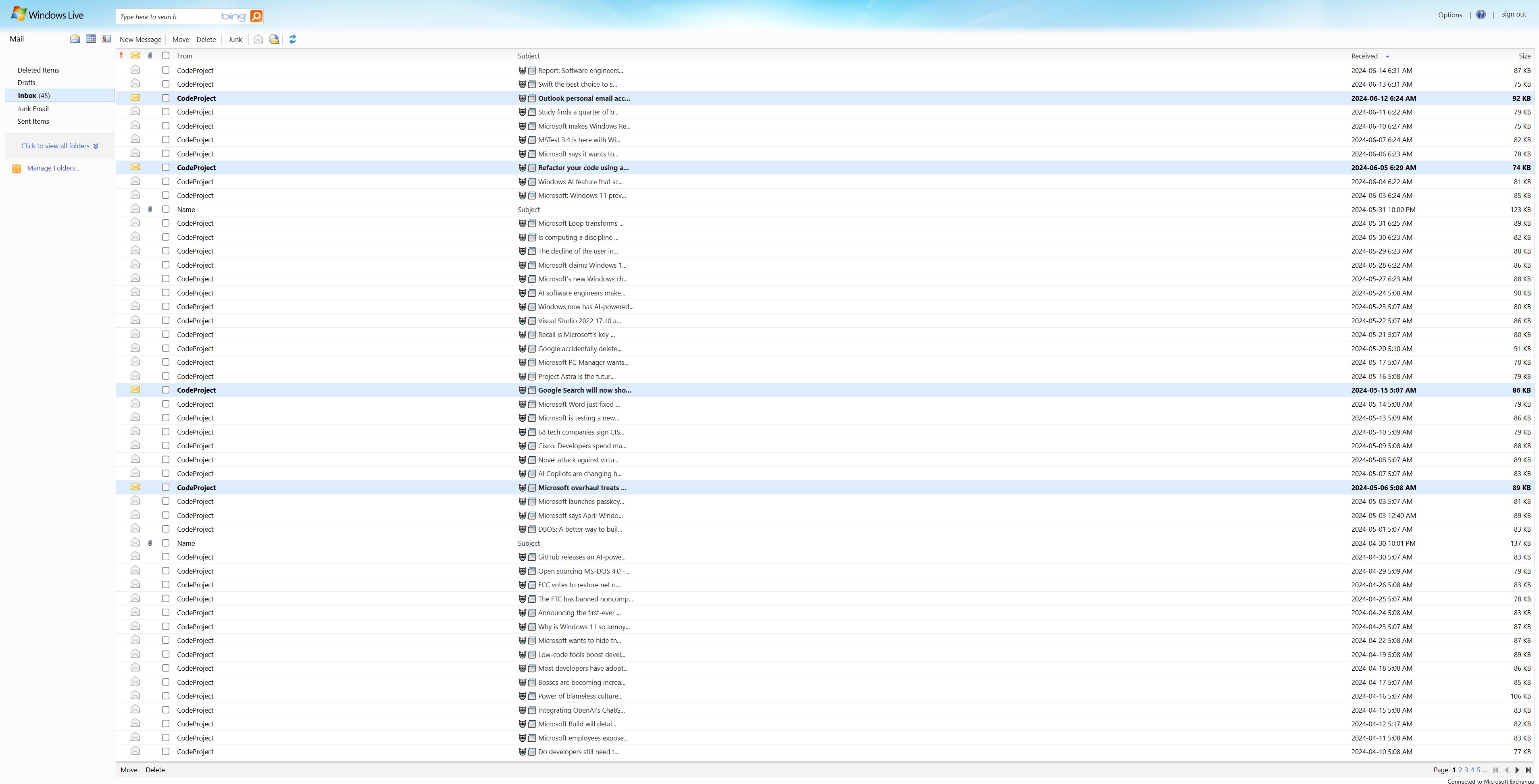Sort by the yellow envelope column icon

(x=135, y=56)
